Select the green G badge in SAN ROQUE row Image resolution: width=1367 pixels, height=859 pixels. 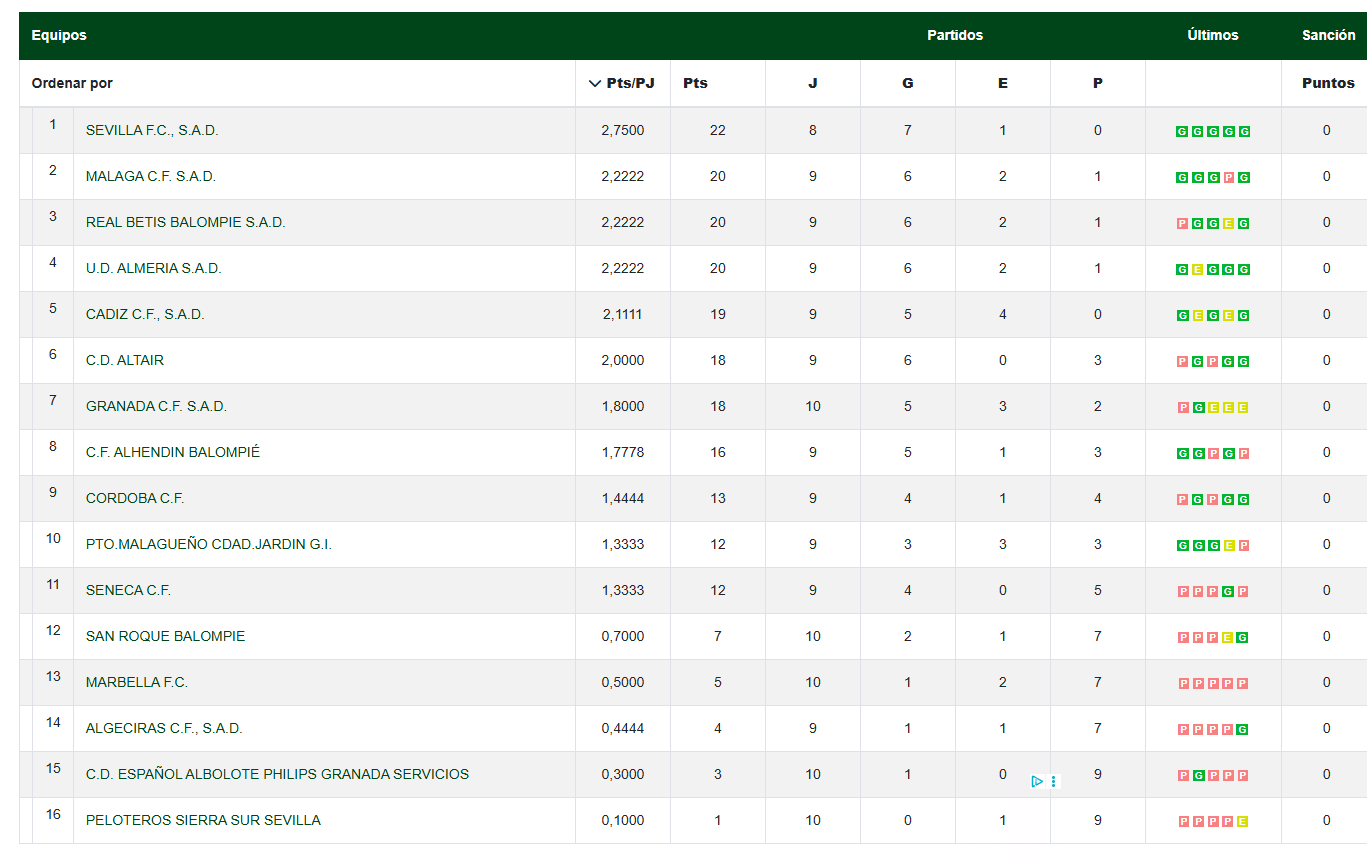tap(1243, 638)
